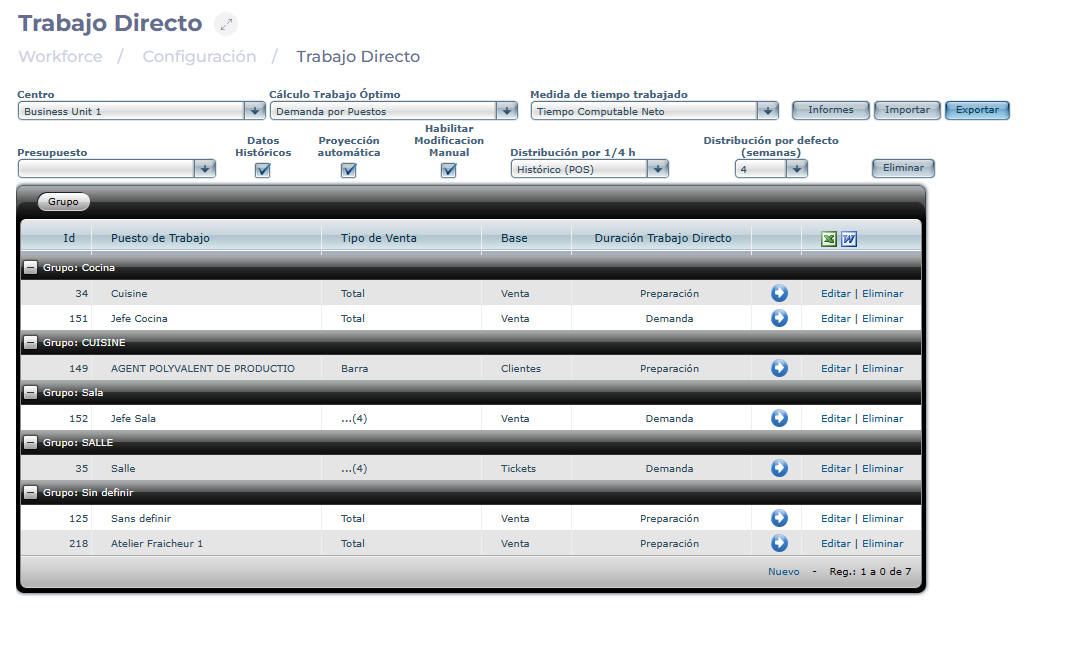Open blue arrow icon for Jefe Cocina row
This screenshot has height=660, width=1092.
(x=779, y=318)
